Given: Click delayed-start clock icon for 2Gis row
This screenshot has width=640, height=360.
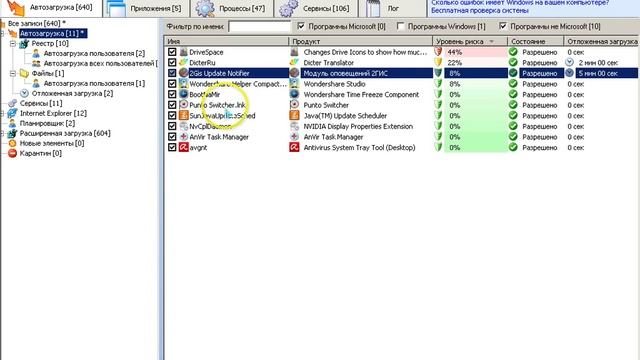Looking at the screenshot, I should (569, 73).
